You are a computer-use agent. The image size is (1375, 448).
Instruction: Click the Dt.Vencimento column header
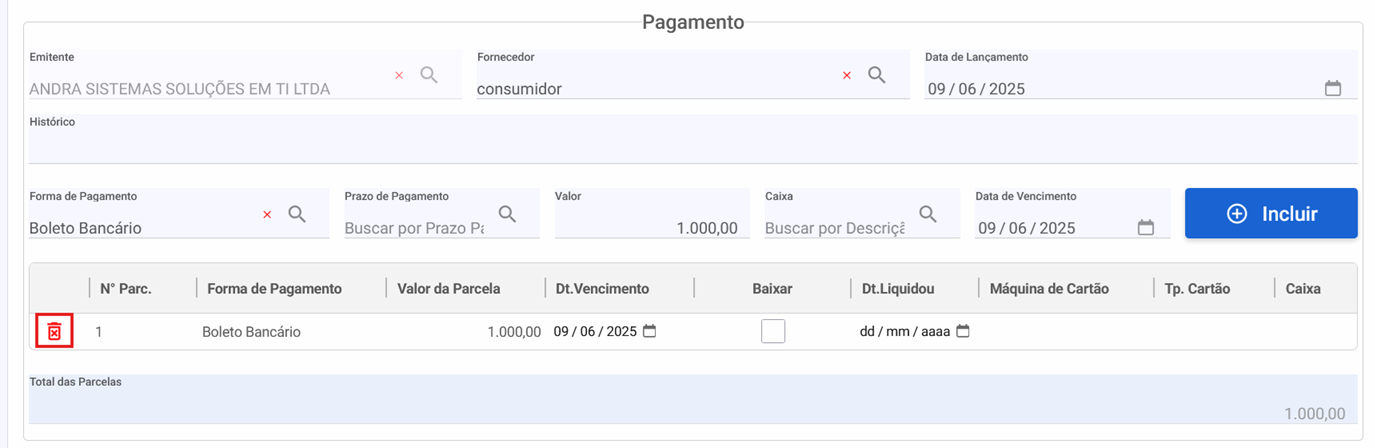(603, 288)
